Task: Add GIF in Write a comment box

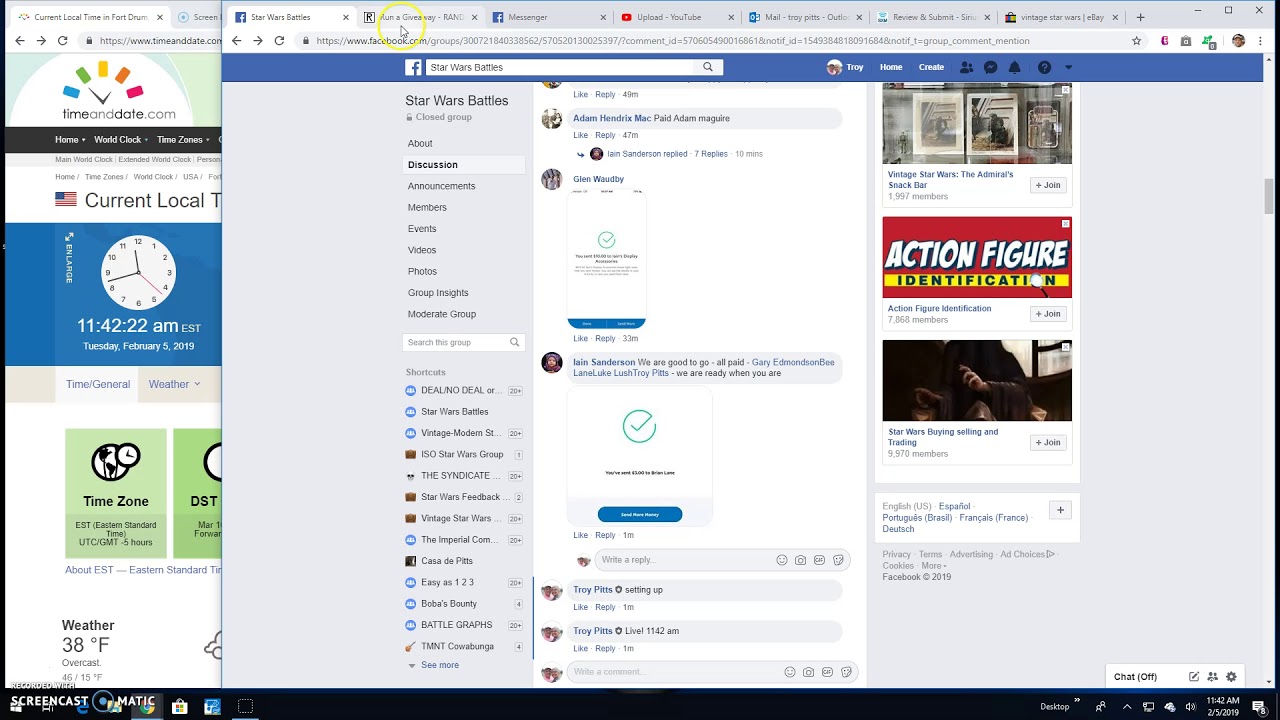Action: [x=827, y=672]
